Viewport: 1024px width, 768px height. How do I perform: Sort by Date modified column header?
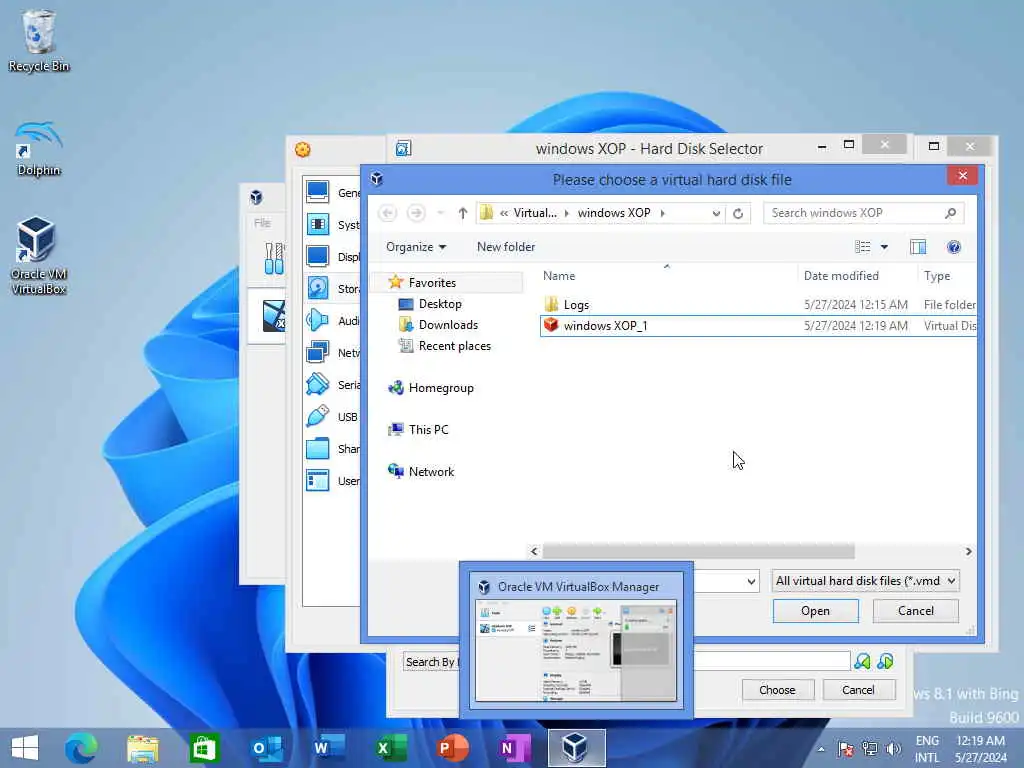pos(857,276)
